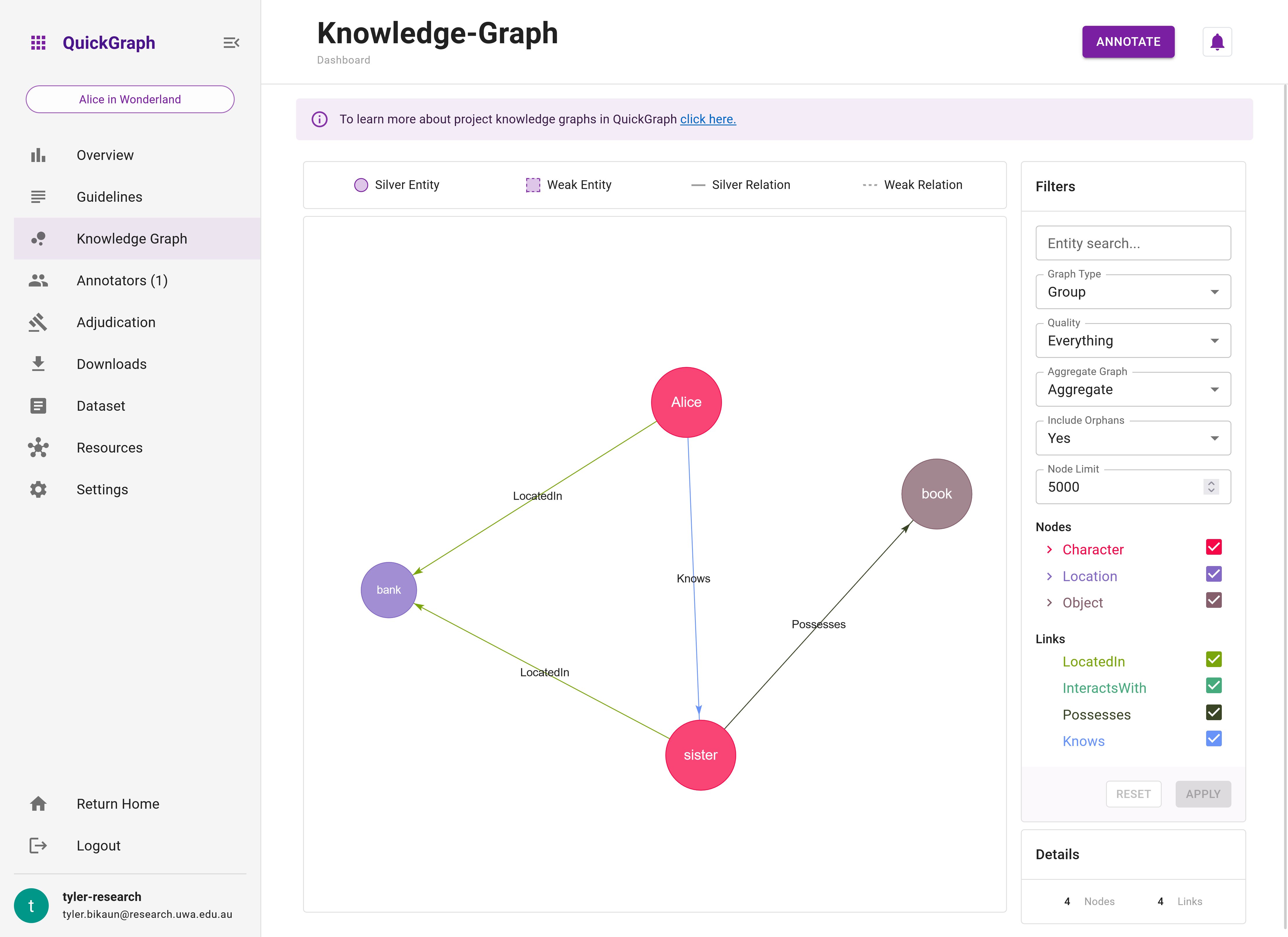Uncheck the Character node filter
Viewport: 1288px width, 937px height.
pos(1214,547)
